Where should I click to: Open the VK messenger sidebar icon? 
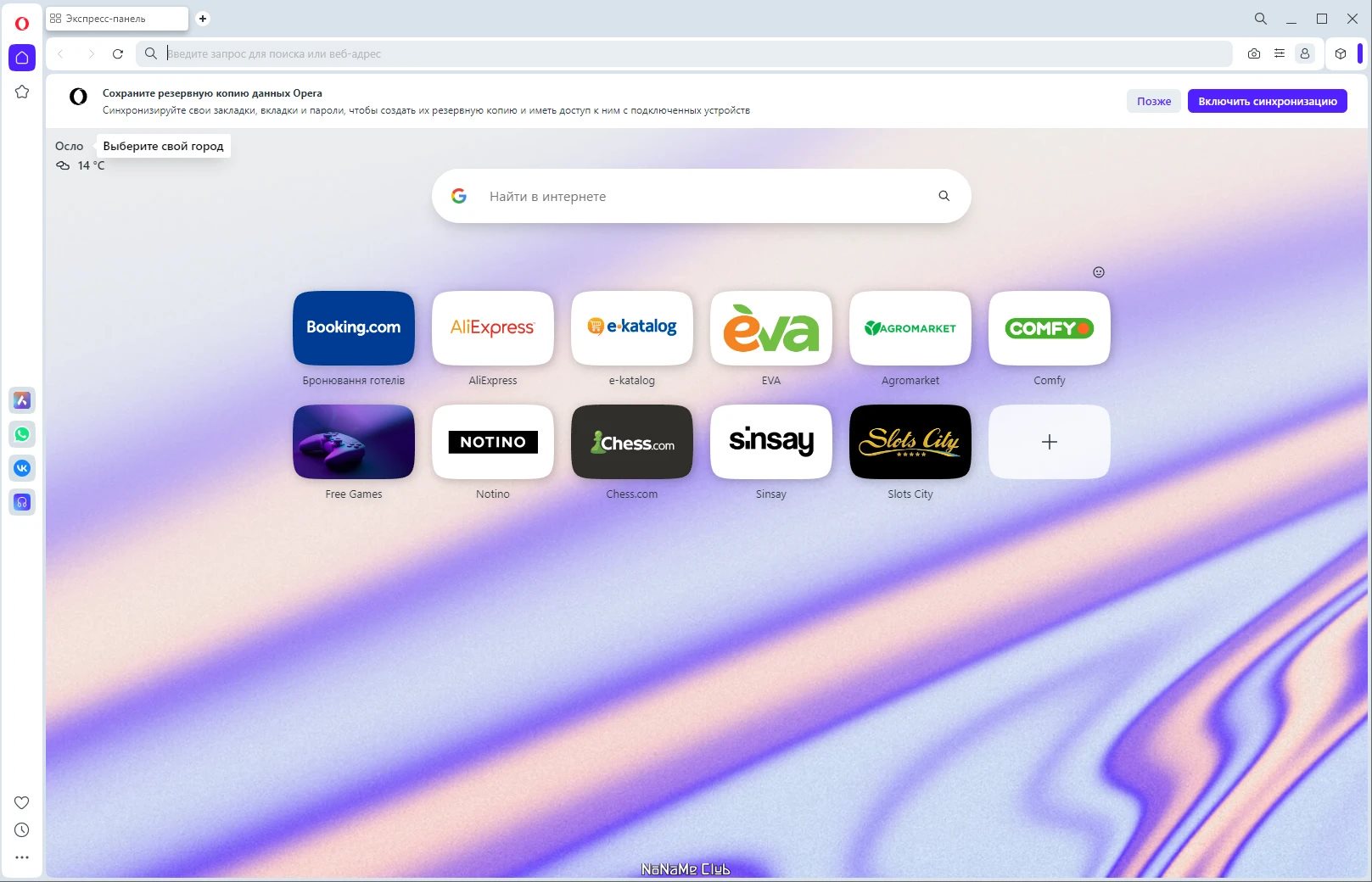tap(22, 468)
